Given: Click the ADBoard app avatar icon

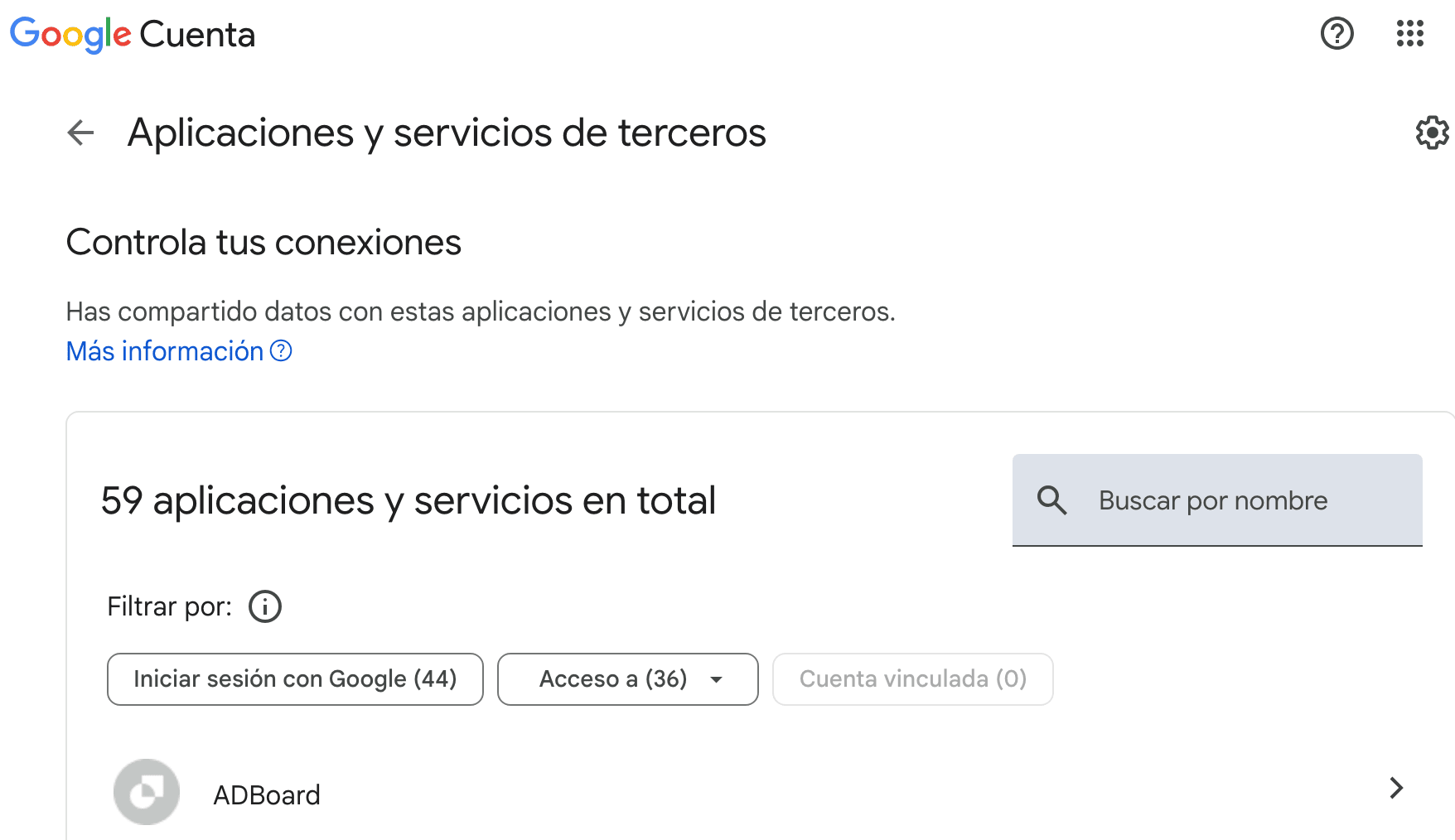Looking at the screenshot, I should coord(147,792).
